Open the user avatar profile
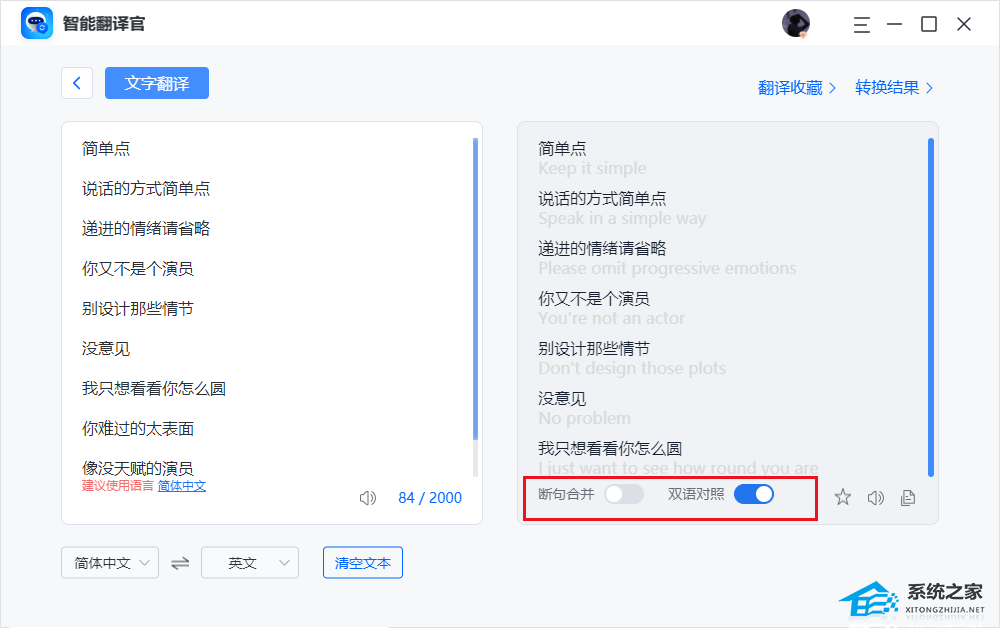 (x=796, y=24)
